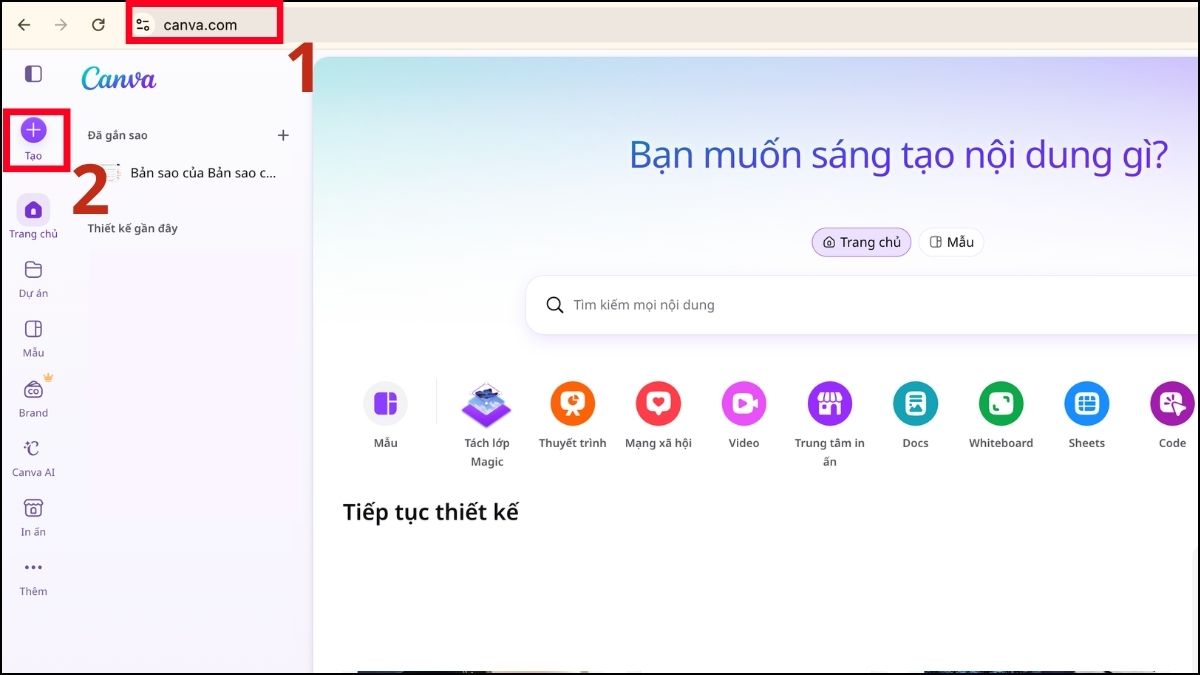Click the Tiếp tục thiết kế heading
1200x675 pixels.
coord(431,512)
